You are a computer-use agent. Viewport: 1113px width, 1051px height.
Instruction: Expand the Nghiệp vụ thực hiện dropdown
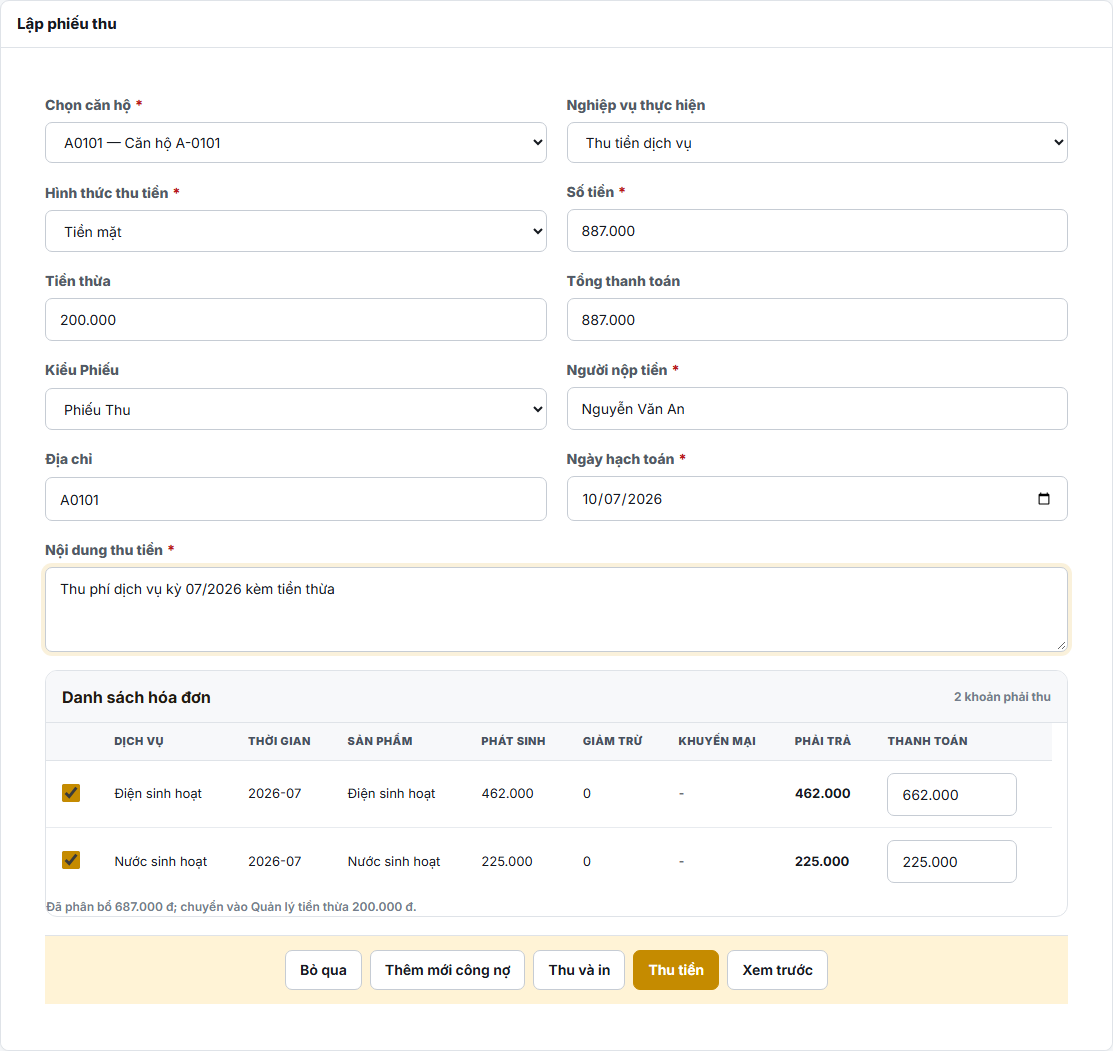pos(817,143)
